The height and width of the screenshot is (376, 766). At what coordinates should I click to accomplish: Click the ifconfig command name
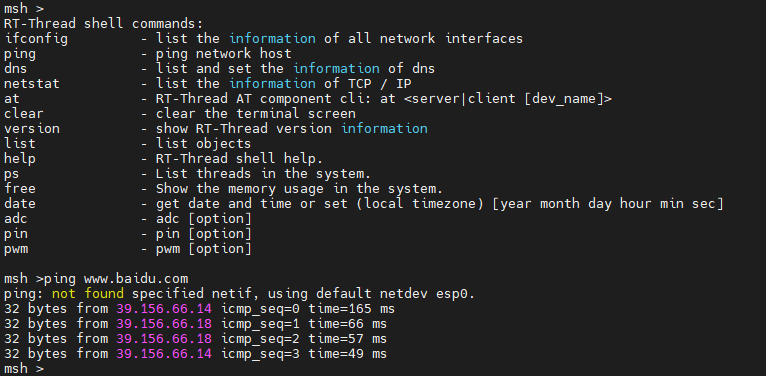(36, 39)
